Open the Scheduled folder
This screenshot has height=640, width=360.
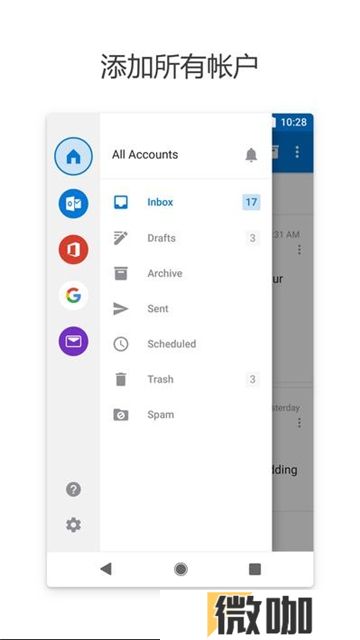(186, 344)
